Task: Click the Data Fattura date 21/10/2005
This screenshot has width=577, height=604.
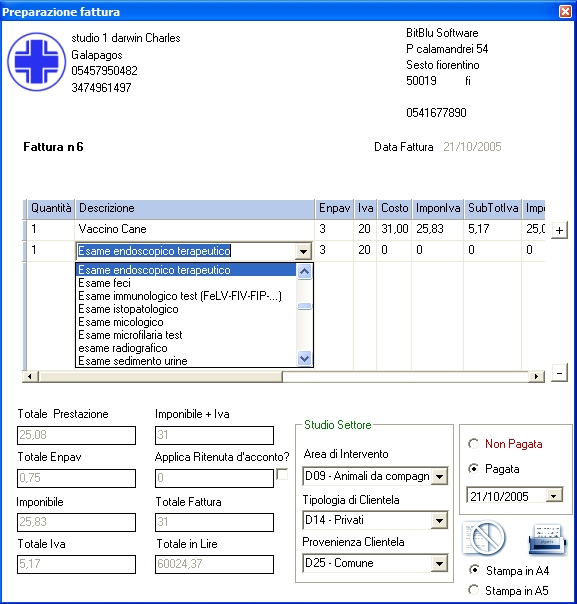Action: pos(472,147)
